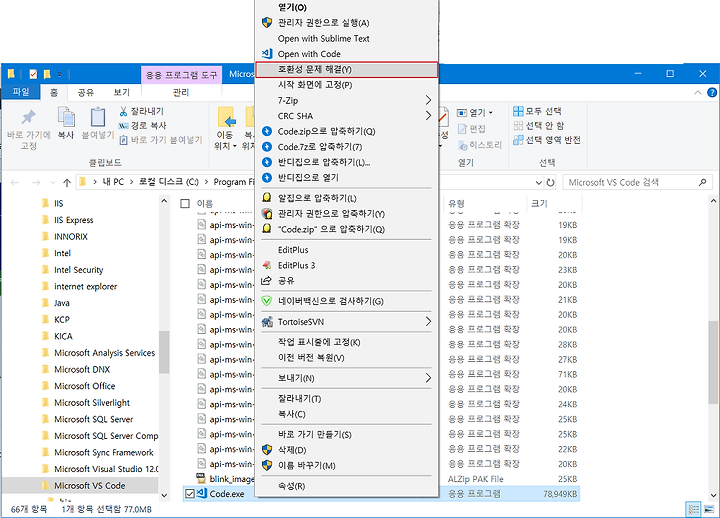
Task: Click the search magnifier icon
Action: 702,182
